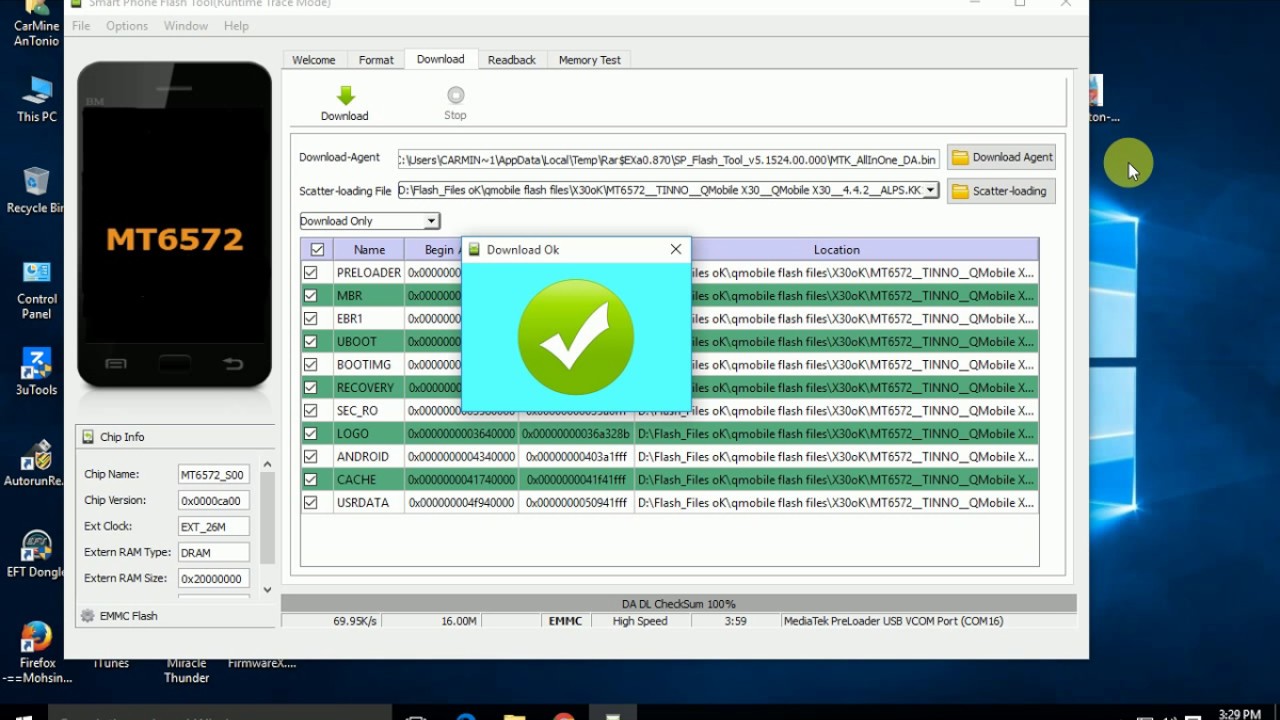
Task: Click the High Speed status entry
Action: pos(640,621)
